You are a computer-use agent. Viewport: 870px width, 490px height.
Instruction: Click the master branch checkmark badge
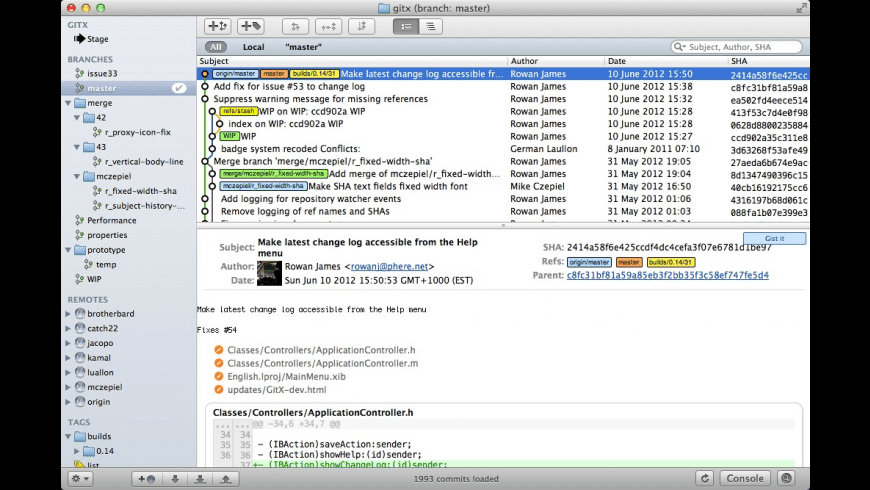tap(179, 88)
